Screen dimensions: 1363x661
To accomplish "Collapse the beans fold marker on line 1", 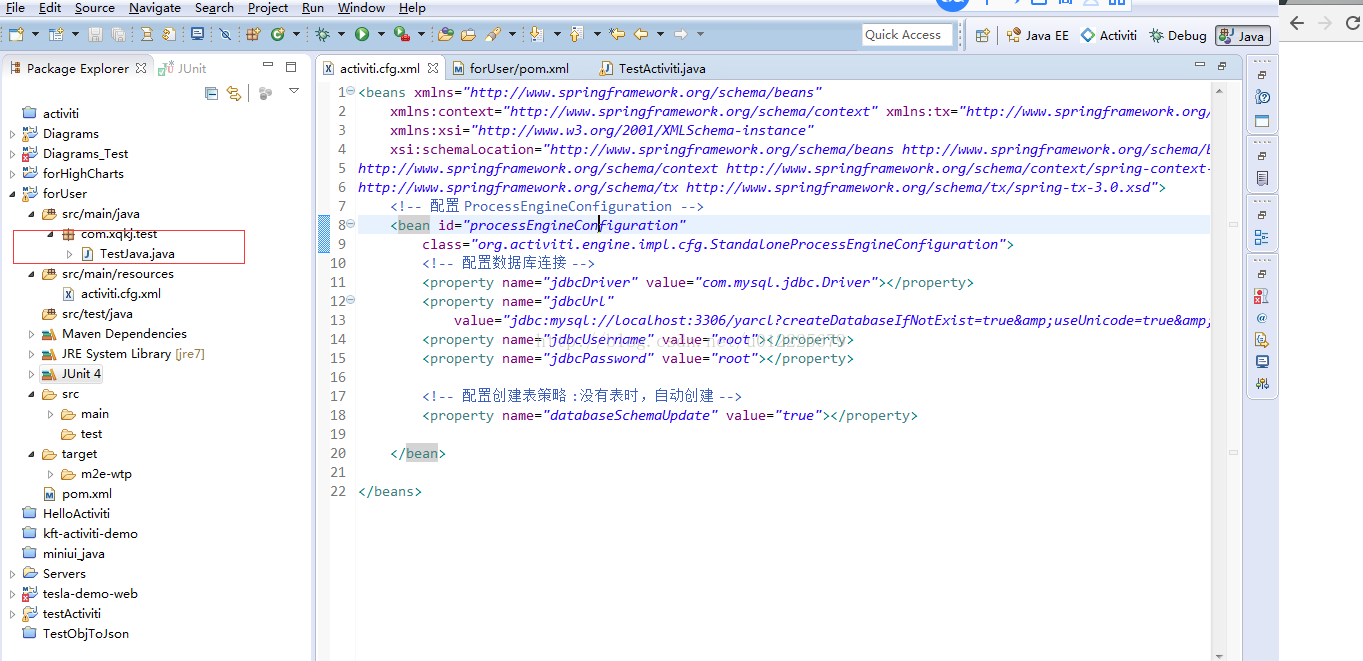I will [350, 92].
